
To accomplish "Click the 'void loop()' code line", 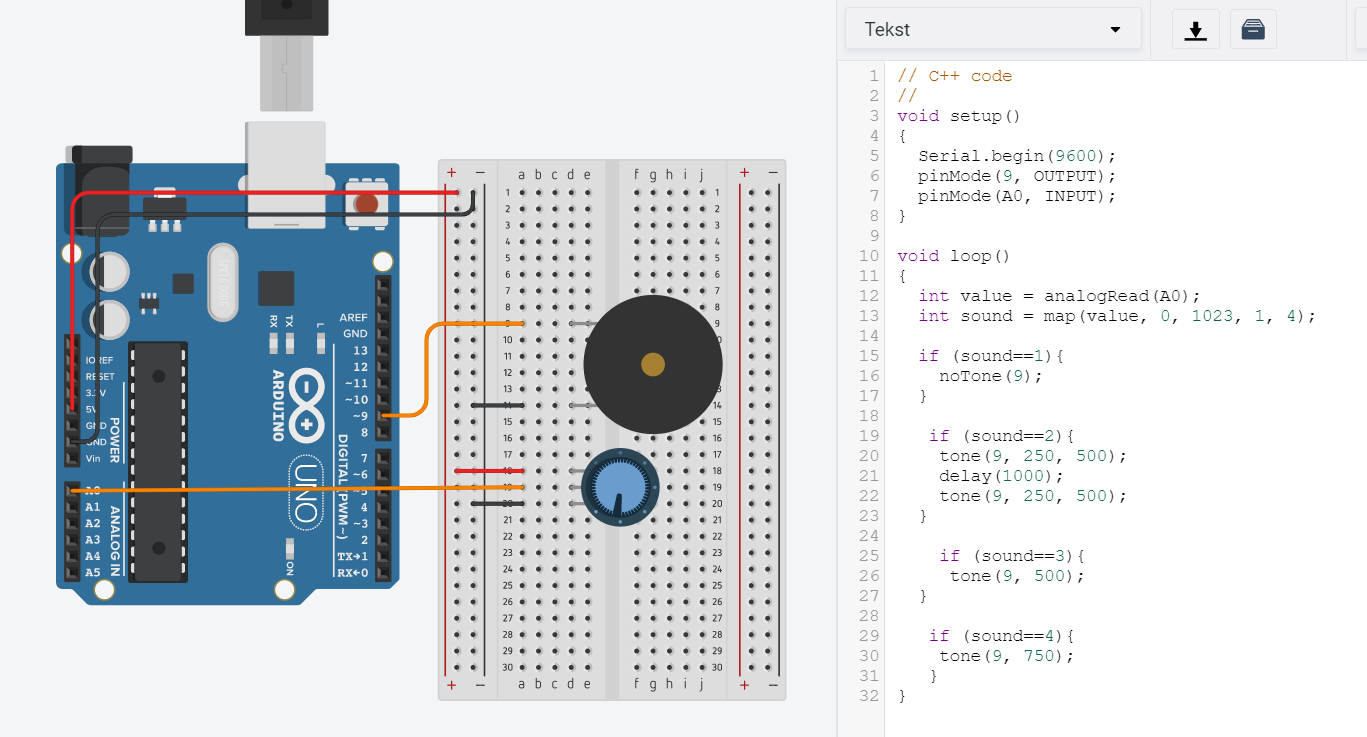I will click(x=954, y=256).
